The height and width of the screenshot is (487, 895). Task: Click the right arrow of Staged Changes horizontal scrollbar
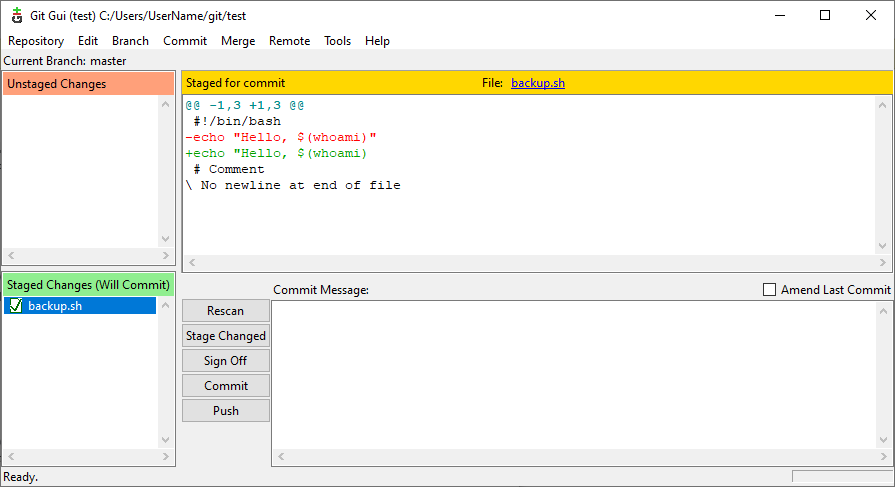point(166,456)
